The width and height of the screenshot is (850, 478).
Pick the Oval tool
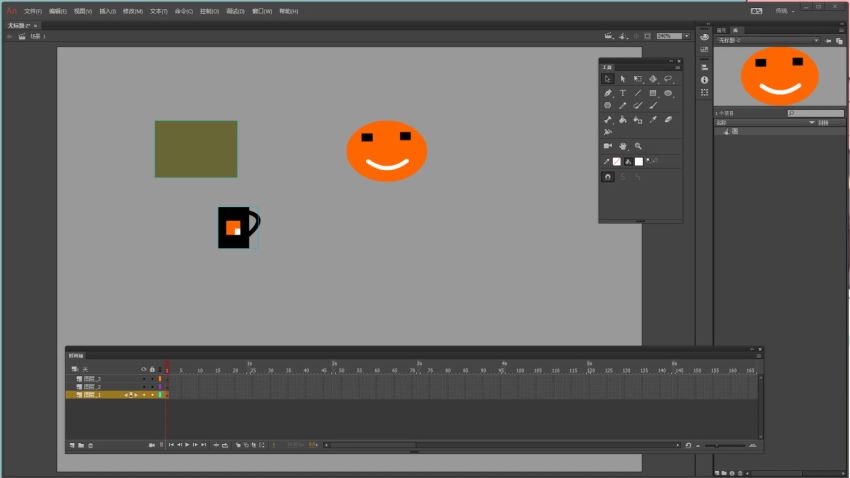pos(668,92)
